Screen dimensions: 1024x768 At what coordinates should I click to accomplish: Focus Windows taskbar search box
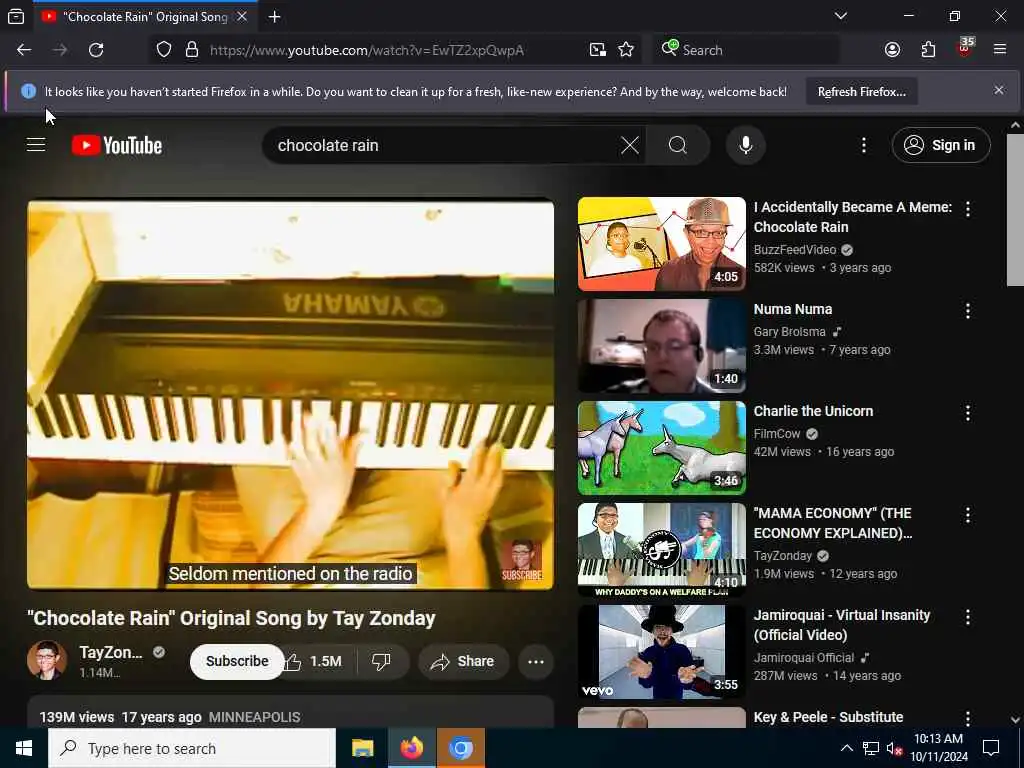pyautogui.click(x=192, y=748)
